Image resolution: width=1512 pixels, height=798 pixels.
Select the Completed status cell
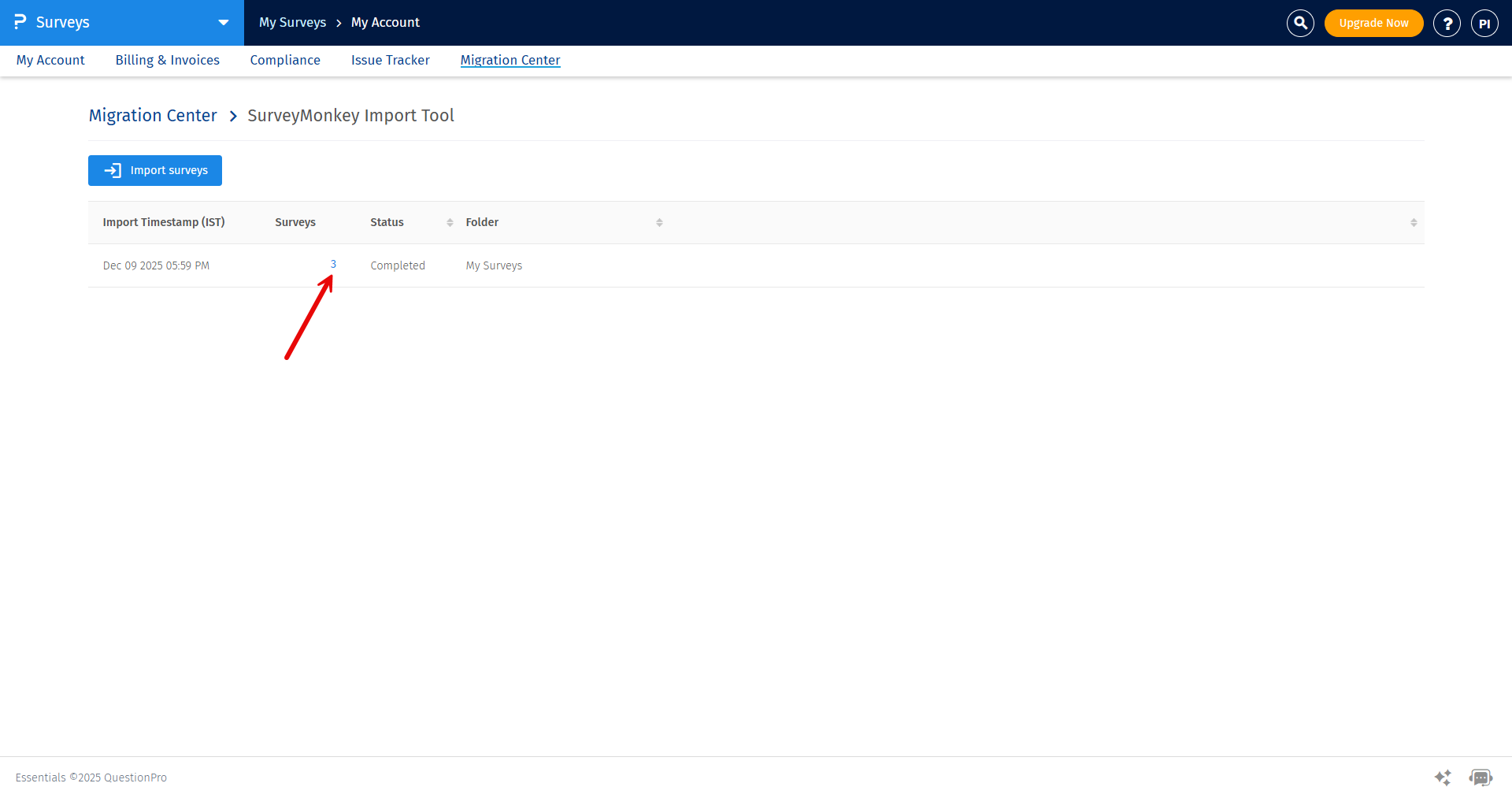[398, 265]
